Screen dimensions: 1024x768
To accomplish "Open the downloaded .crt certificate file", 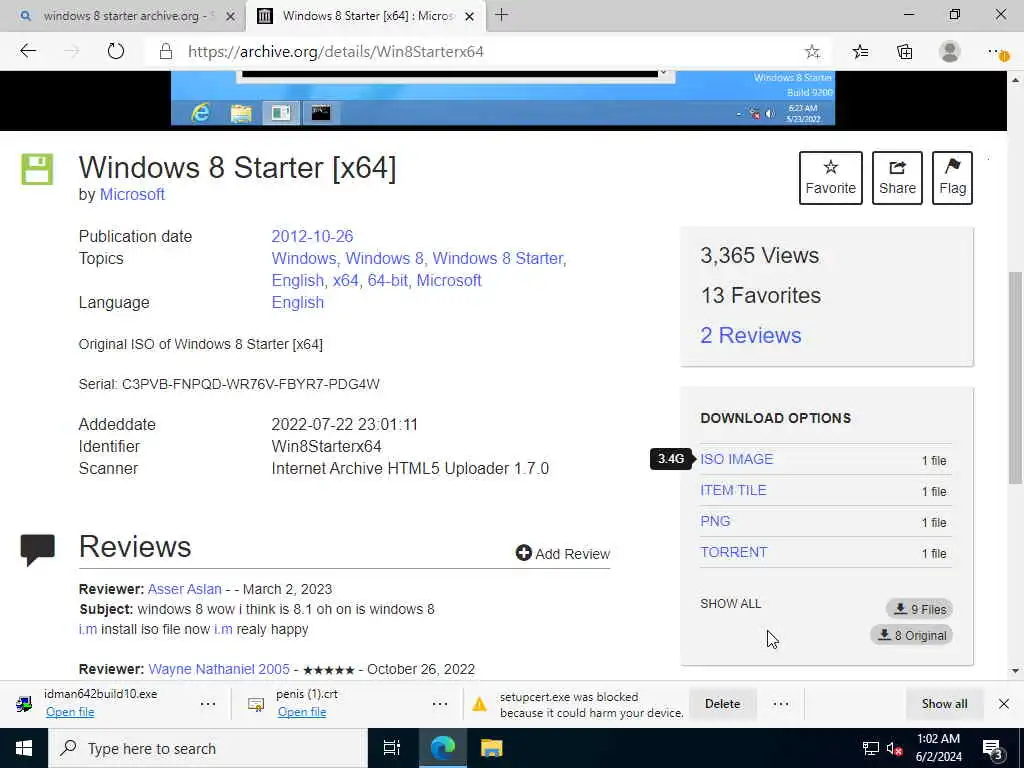I will point(302,712).
